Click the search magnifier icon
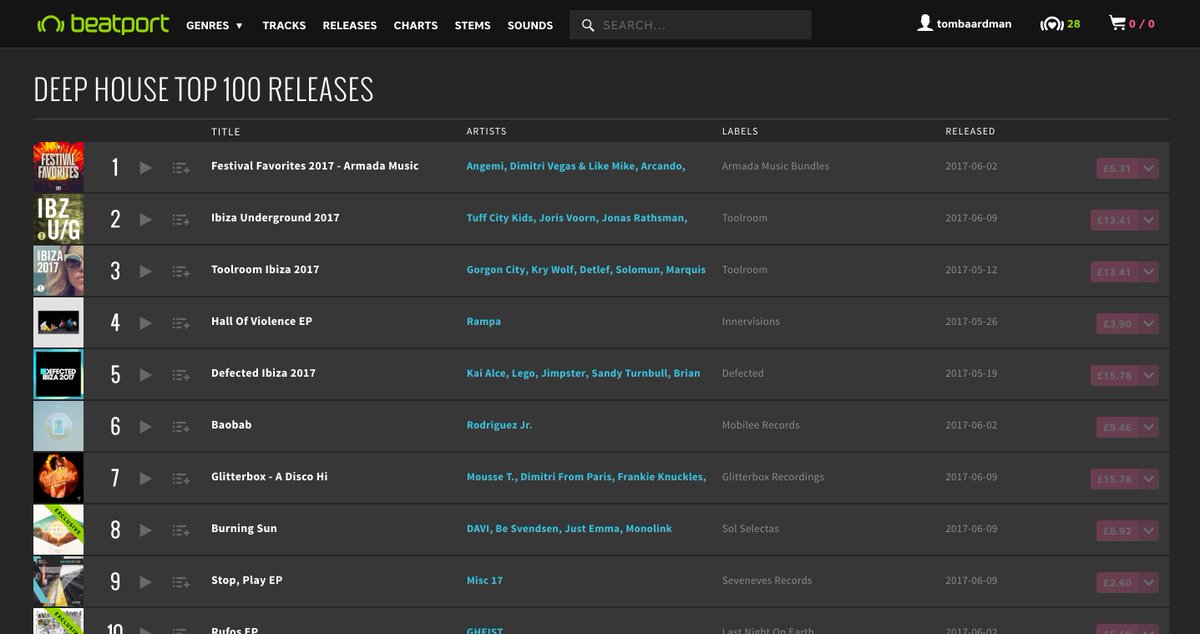1200x634 pixels. pyautogui.click(x=587, y=25)
